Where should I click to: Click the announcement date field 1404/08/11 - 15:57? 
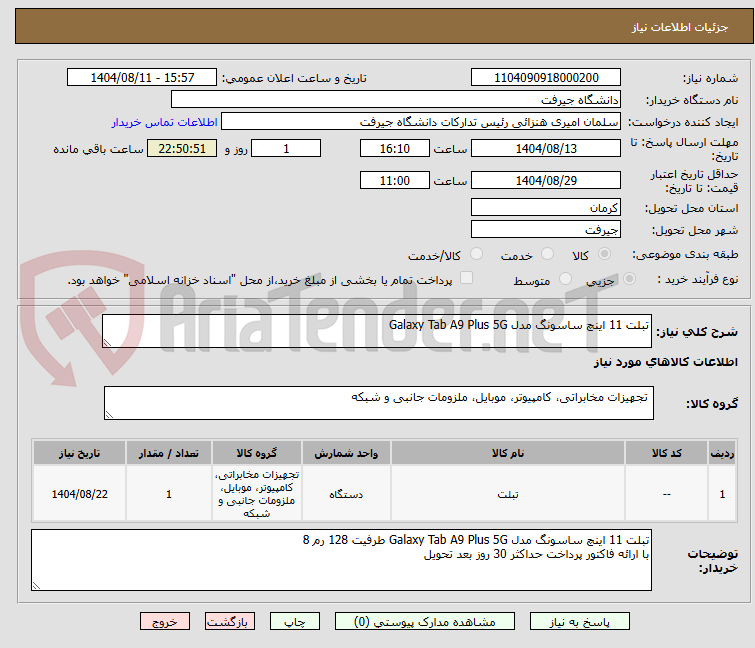point(142,78)
